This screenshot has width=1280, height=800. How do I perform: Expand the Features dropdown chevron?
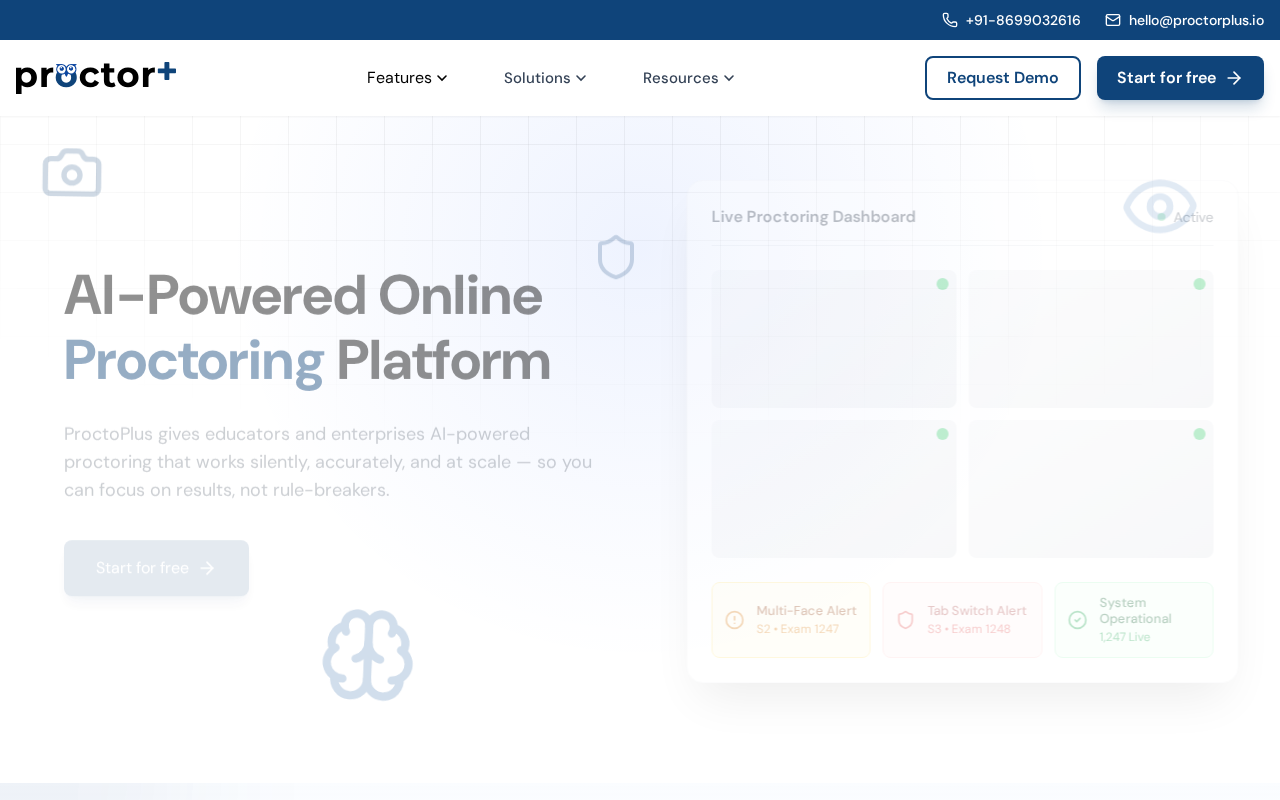pyautogui.click(x=442, y=78)
